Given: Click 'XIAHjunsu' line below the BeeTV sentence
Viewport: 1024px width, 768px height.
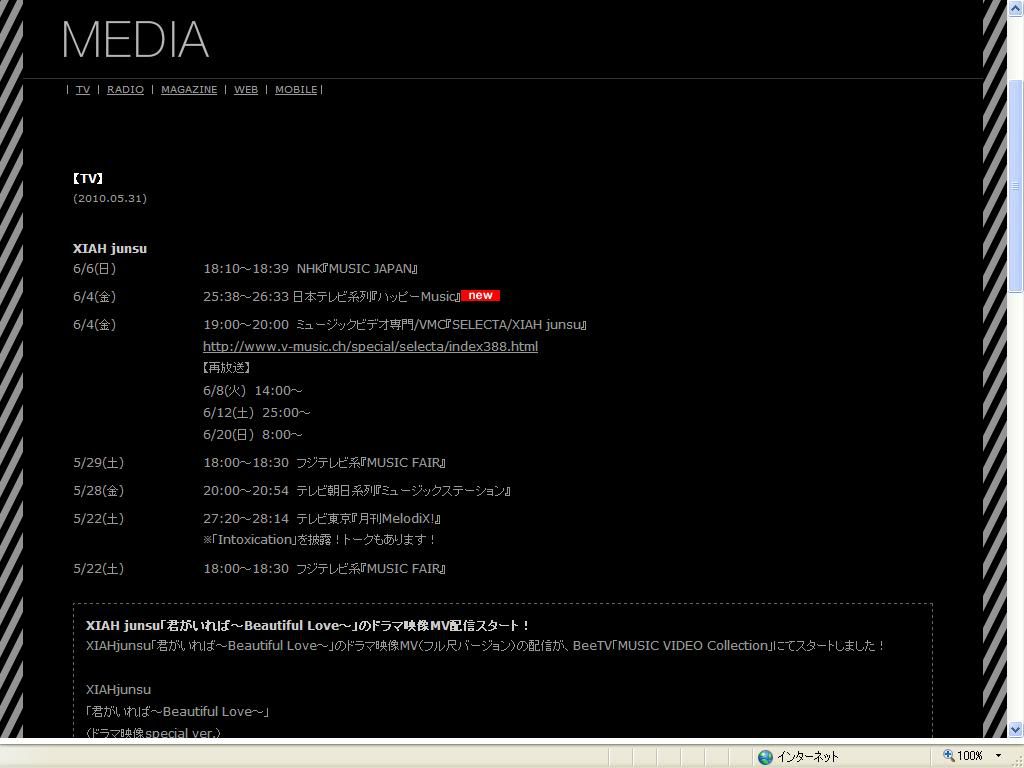Looking at the screenshot, I should pos(118,690).
